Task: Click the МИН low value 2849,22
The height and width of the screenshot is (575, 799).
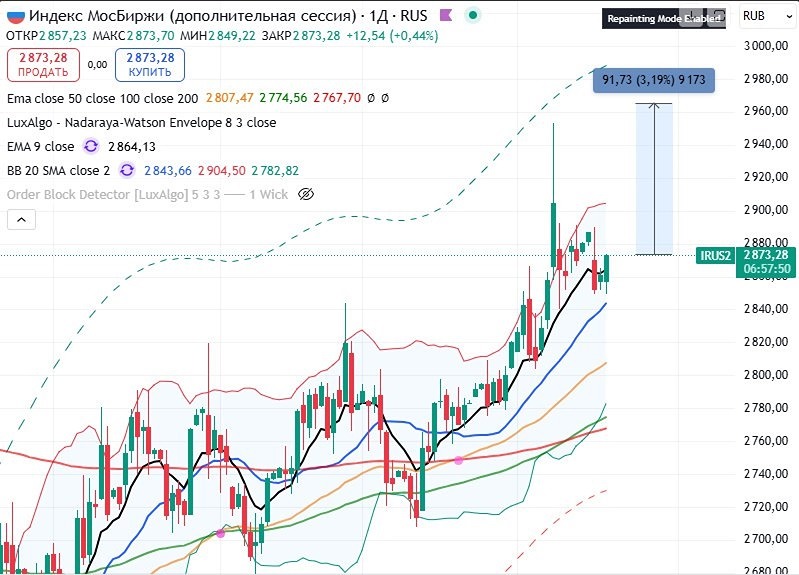Action: click(x=231, y=36)
